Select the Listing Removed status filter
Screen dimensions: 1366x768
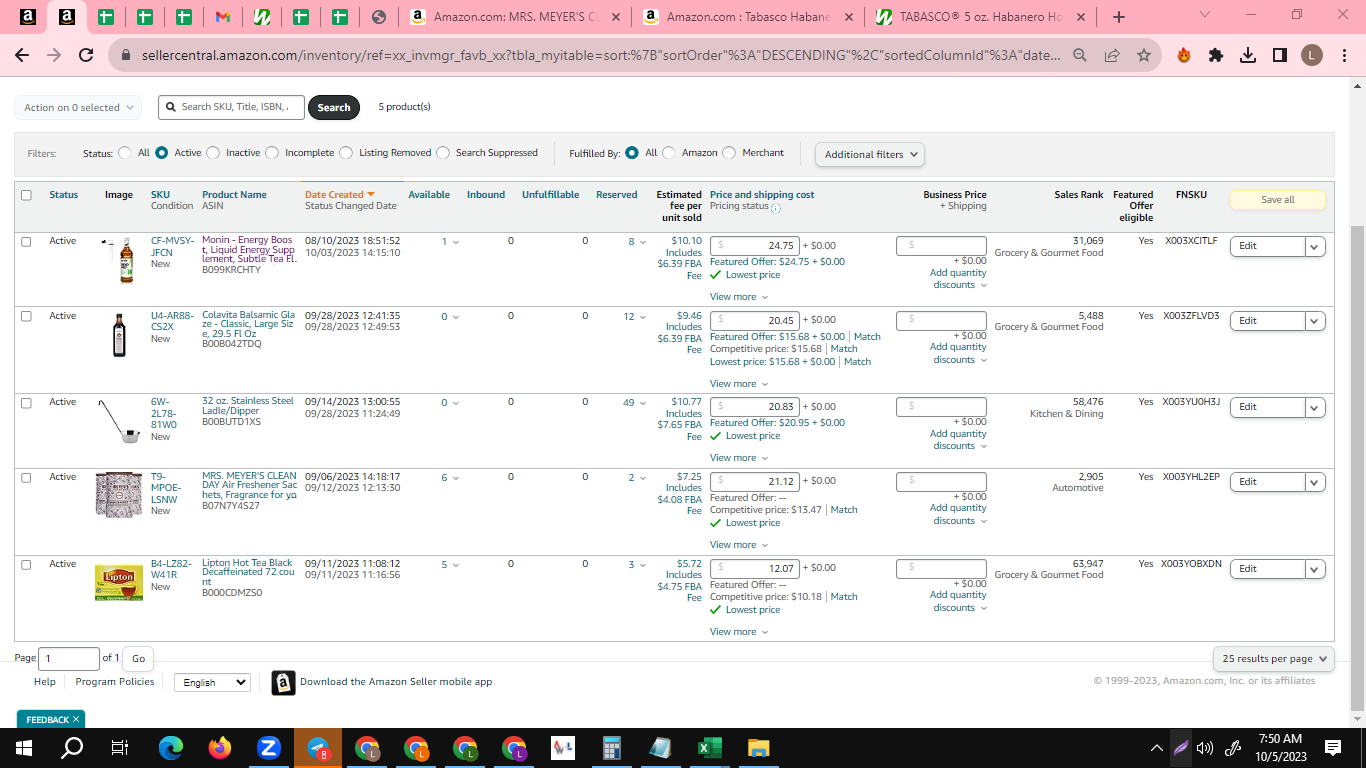click(346, 153)
